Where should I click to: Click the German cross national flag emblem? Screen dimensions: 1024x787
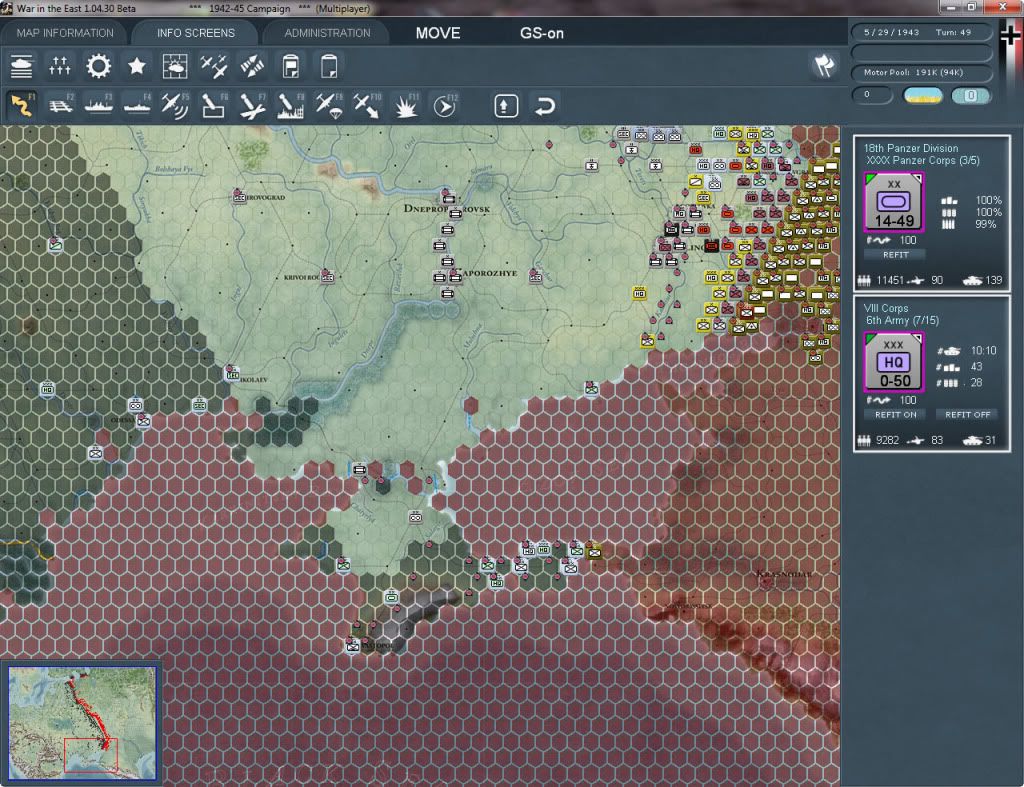[x=1010, y=33]
